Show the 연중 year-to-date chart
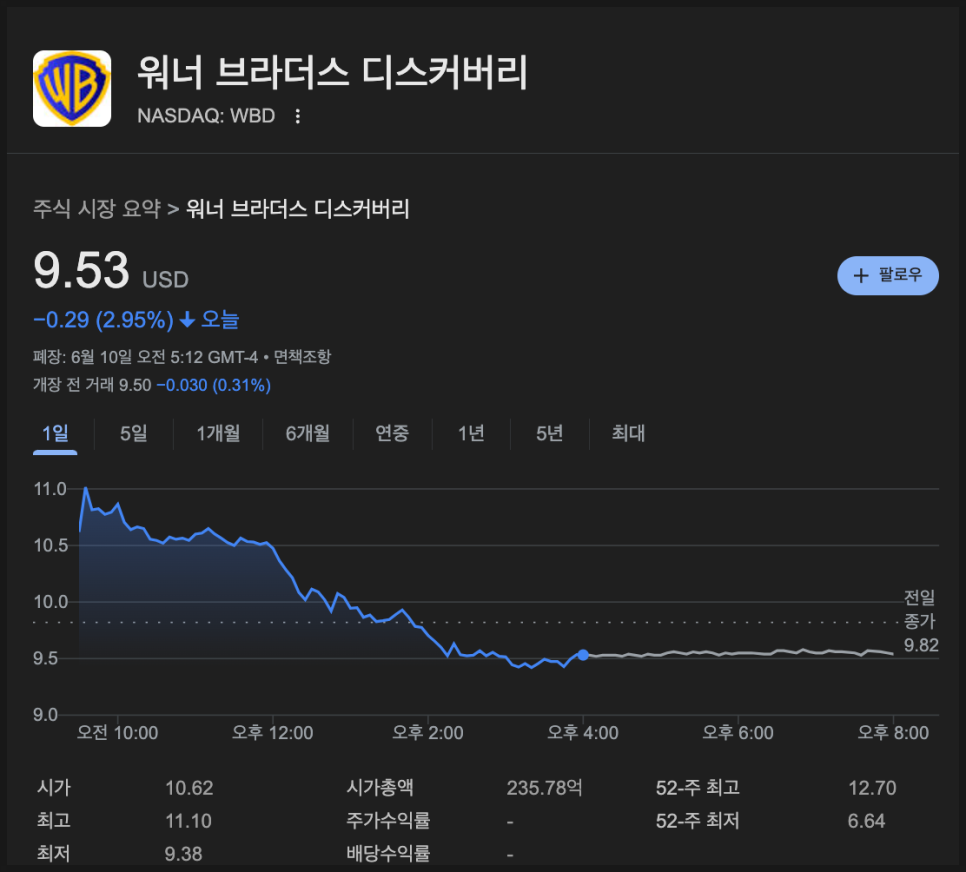This screenshot has height=872, width=966. click(392, 433)
